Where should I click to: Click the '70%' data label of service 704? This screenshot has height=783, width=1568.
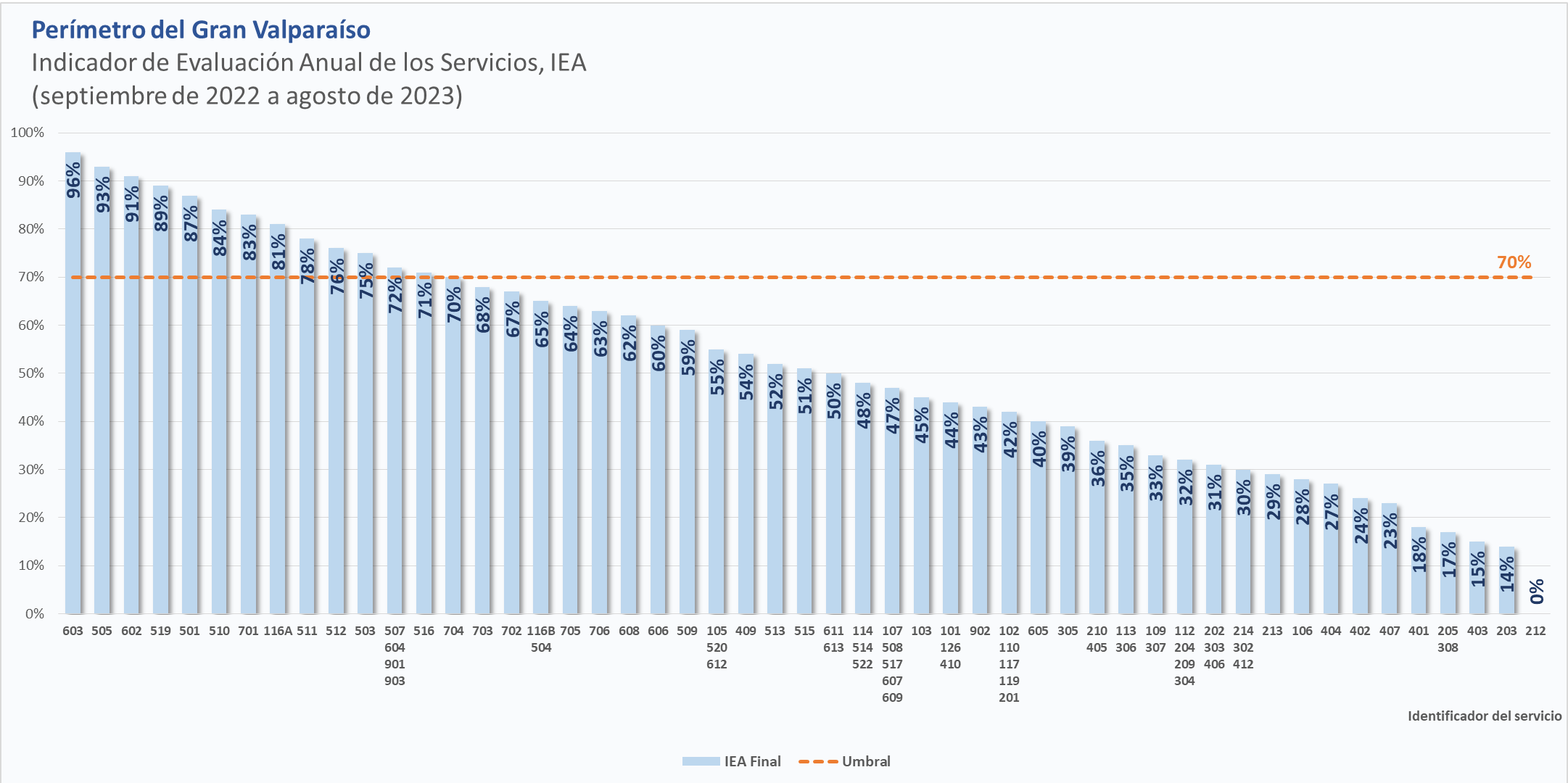click(453, 304)
